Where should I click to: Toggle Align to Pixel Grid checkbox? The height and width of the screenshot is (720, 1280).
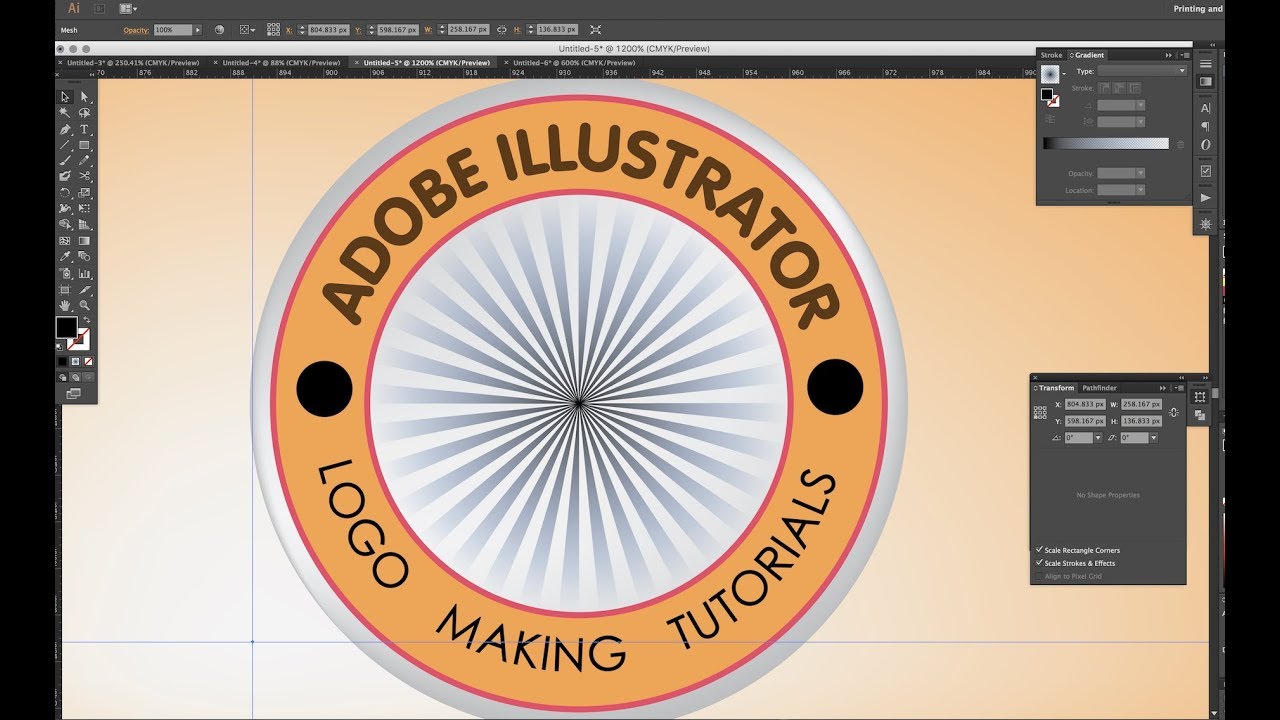pyautogui.click(x=1040, y=576)
